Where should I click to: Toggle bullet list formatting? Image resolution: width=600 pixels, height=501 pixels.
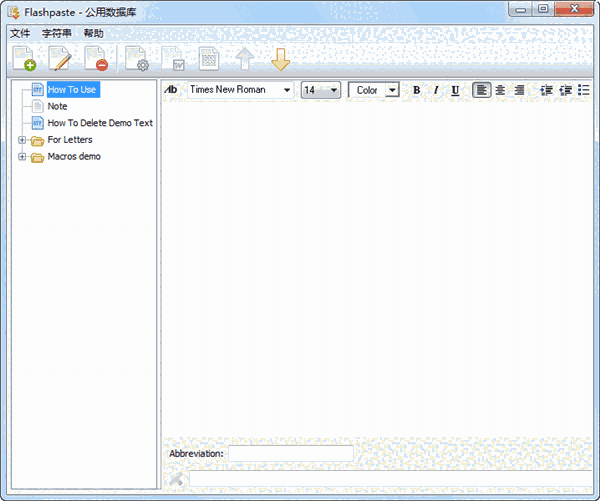pyautogui.click(x=584, y=90)
